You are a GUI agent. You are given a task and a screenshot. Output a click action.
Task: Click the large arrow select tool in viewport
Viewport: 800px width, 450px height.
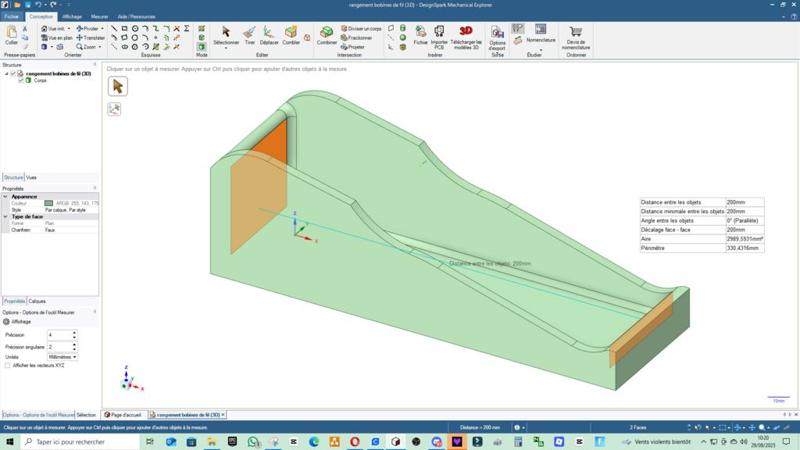118,86
